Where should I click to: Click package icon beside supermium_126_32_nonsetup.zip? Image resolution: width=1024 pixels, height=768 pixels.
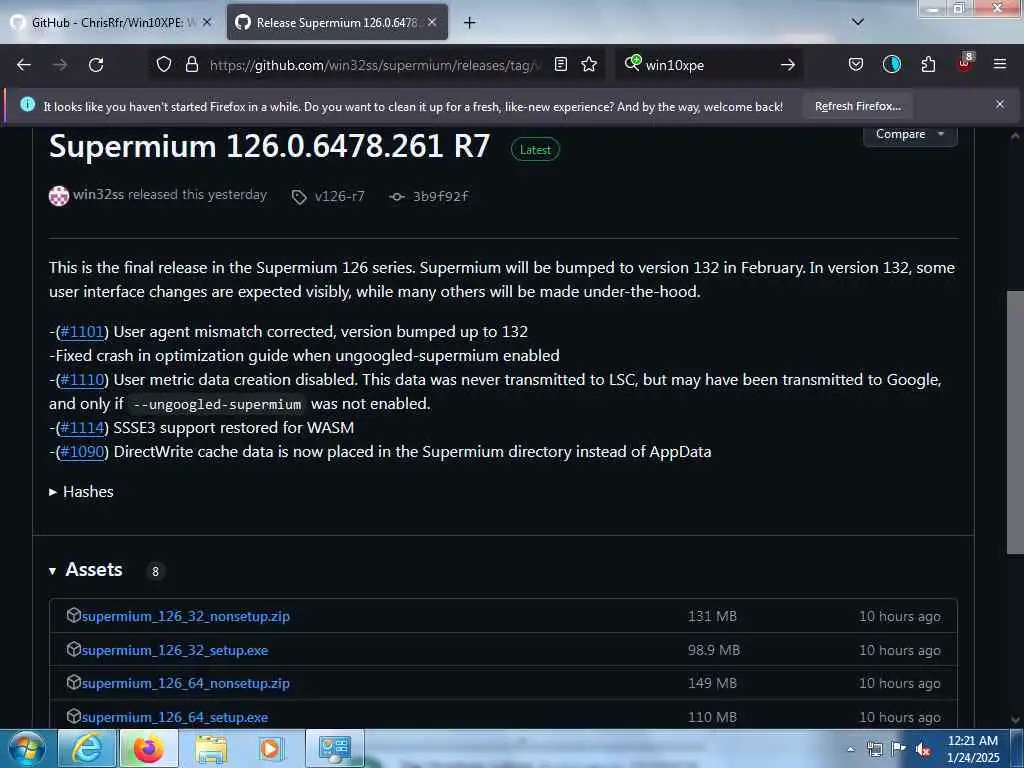tap(73, 615)
